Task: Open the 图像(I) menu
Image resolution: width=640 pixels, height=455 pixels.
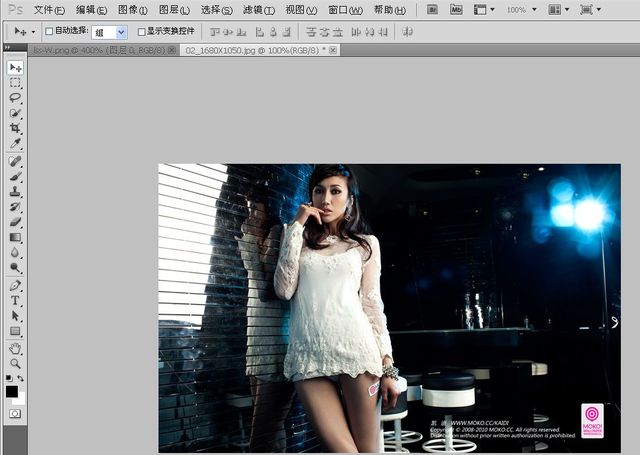Action: click(133, 10)
